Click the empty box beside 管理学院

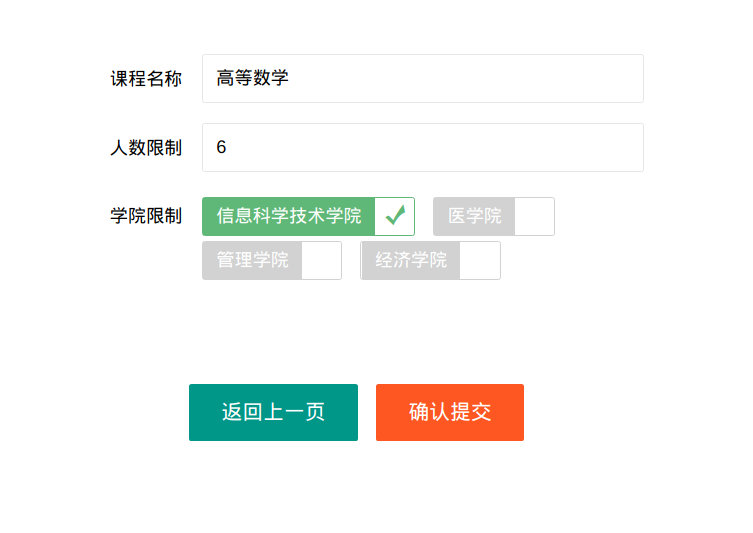coord(322,261)
